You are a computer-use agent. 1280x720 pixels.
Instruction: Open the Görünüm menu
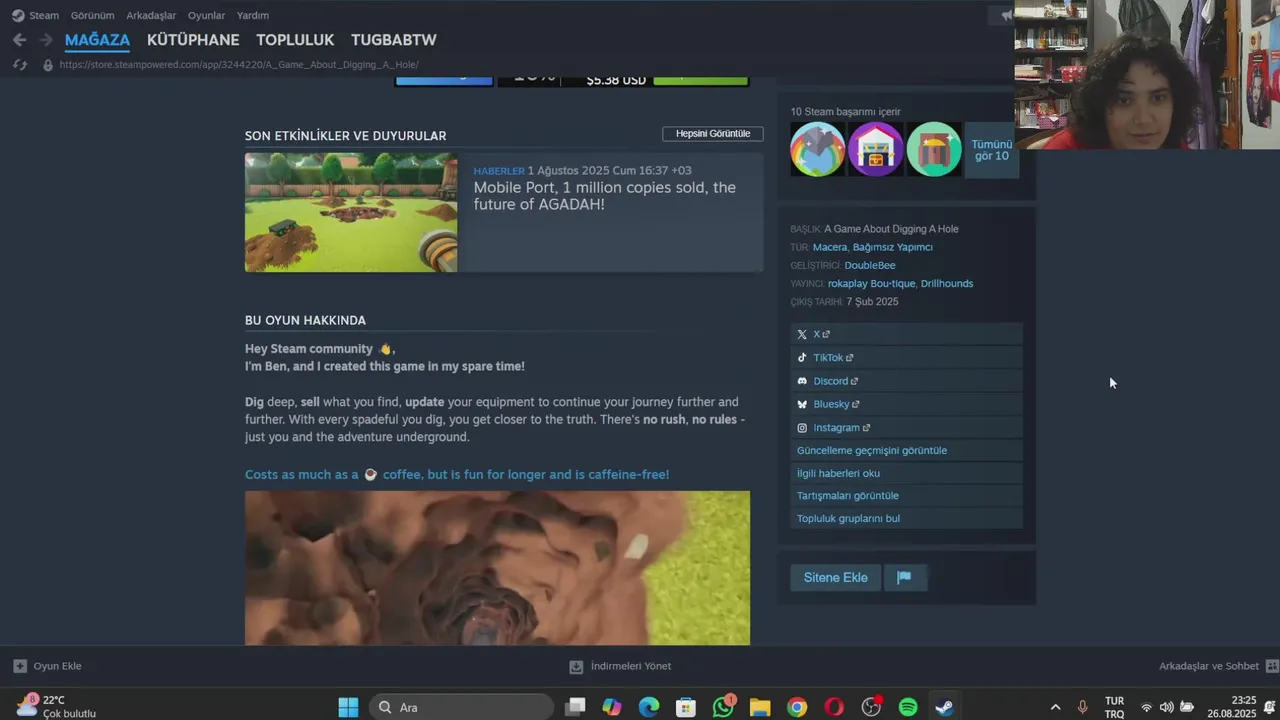pos(92,15)
